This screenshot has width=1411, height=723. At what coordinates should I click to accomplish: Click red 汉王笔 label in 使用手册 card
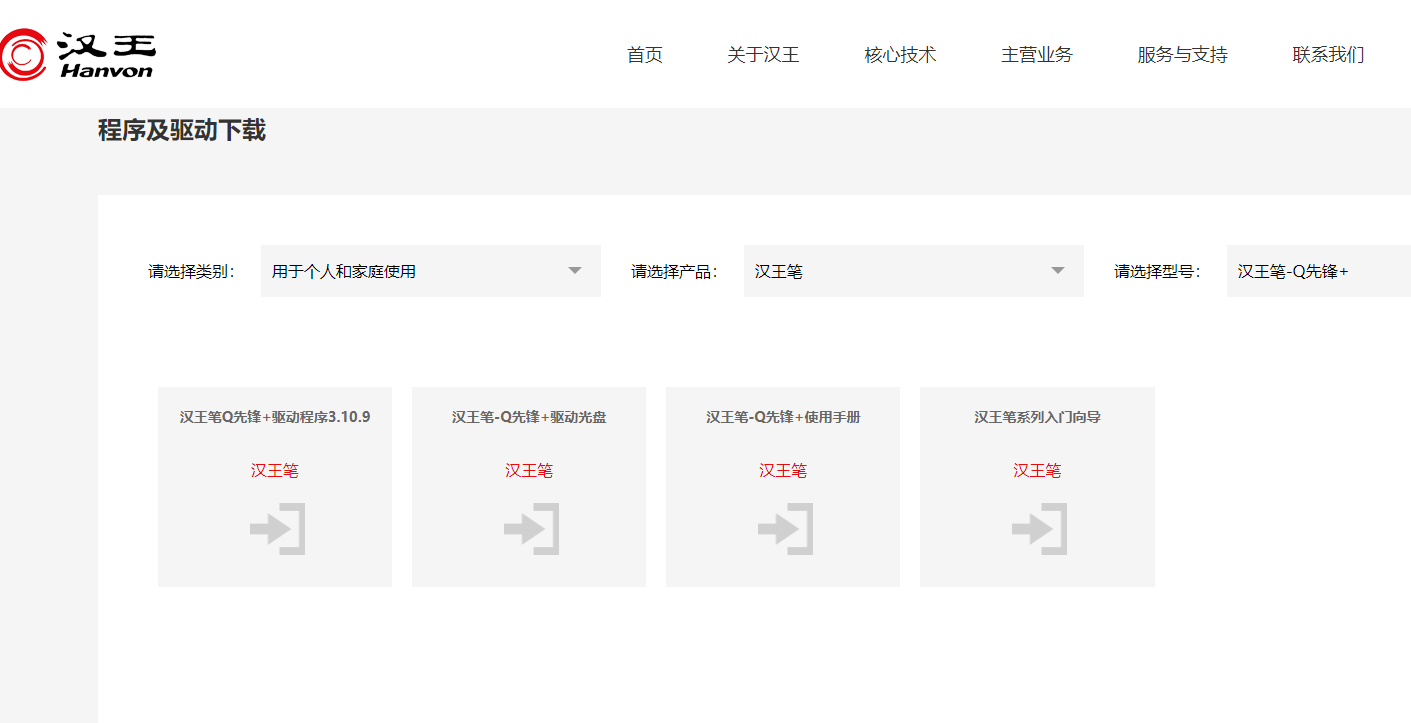click(783, 471)
